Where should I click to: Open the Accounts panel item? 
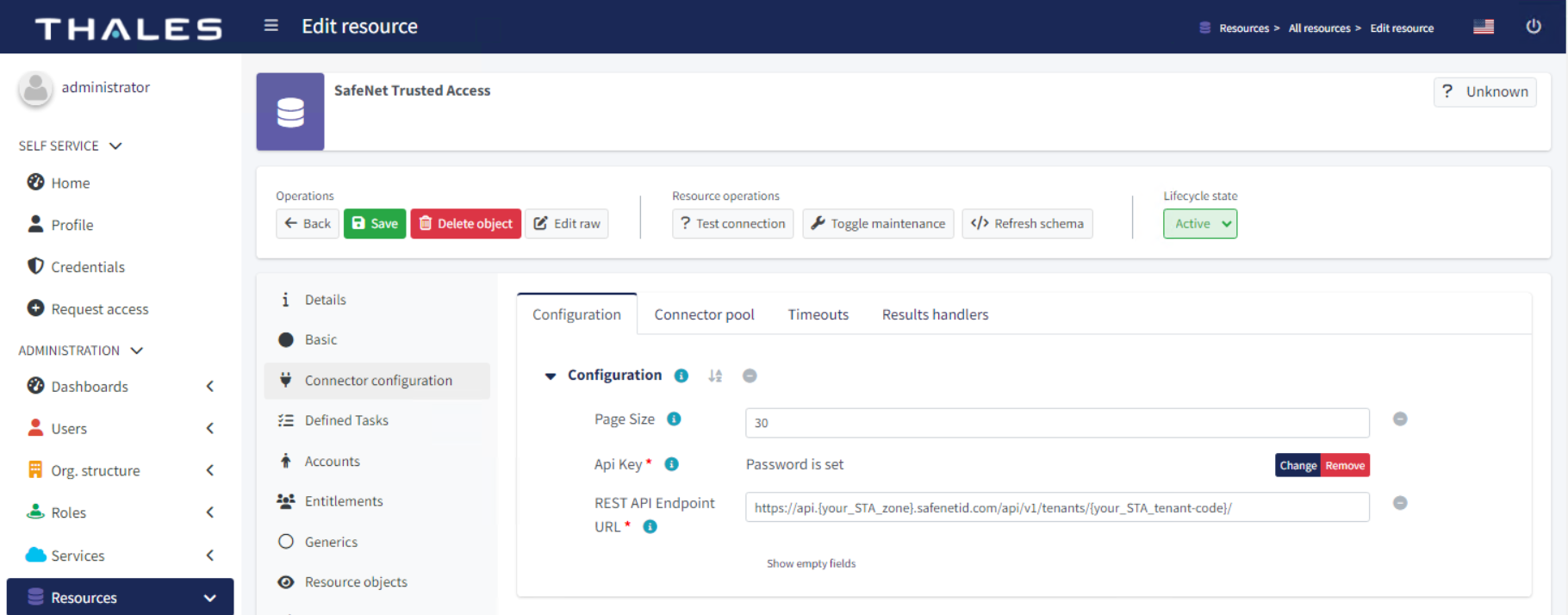pyautogui.click(x=377, y=462)
